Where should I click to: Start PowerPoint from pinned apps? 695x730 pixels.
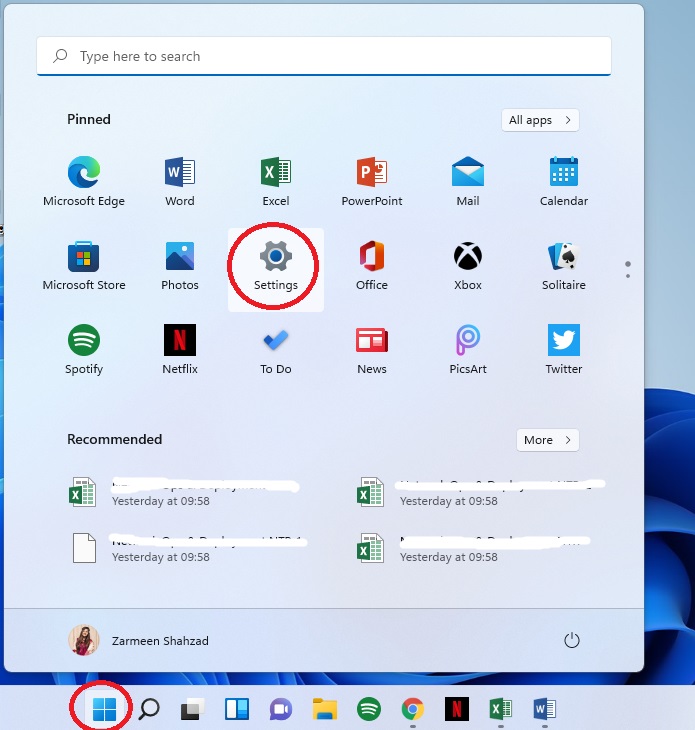point(371,182)
